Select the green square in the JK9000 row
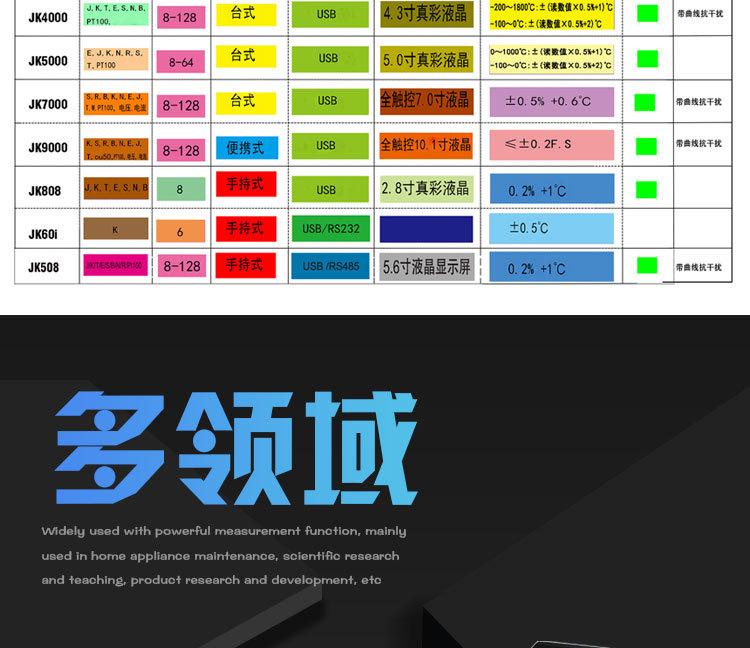The image size is (750, 648). tap(647, 146)
